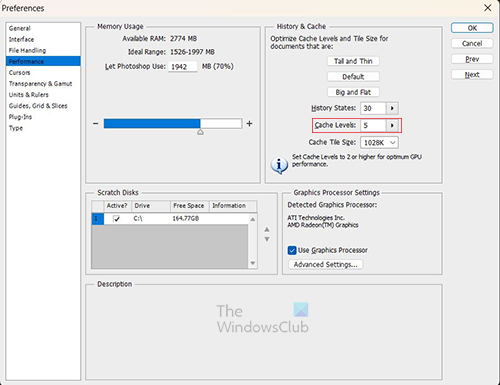Select Cursors in the preferences list
Image resolution: width=500 pixels, height=385 pixels.
tap(20, 73)
